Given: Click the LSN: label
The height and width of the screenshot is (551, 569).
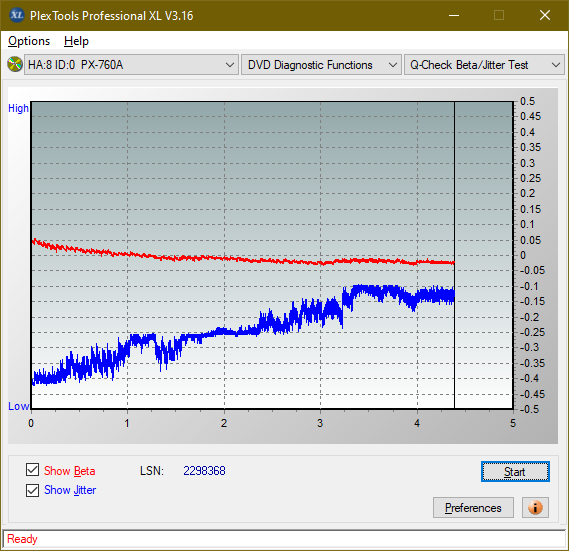Looking at the screenshot, I should pyautogui.click(x=152, y=471).
